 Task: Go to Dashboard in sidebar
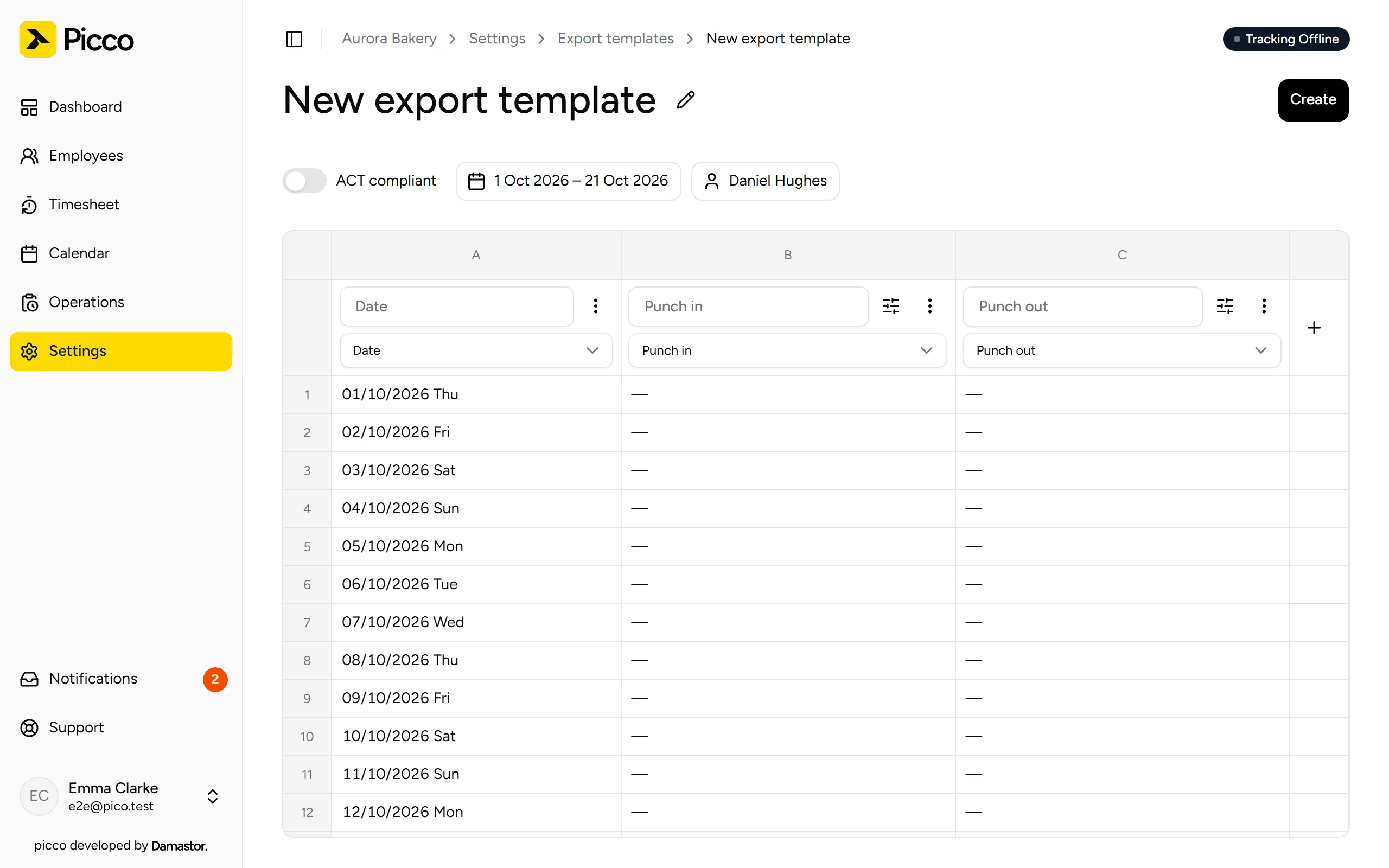pyautogui.click(x=120, y=107)
